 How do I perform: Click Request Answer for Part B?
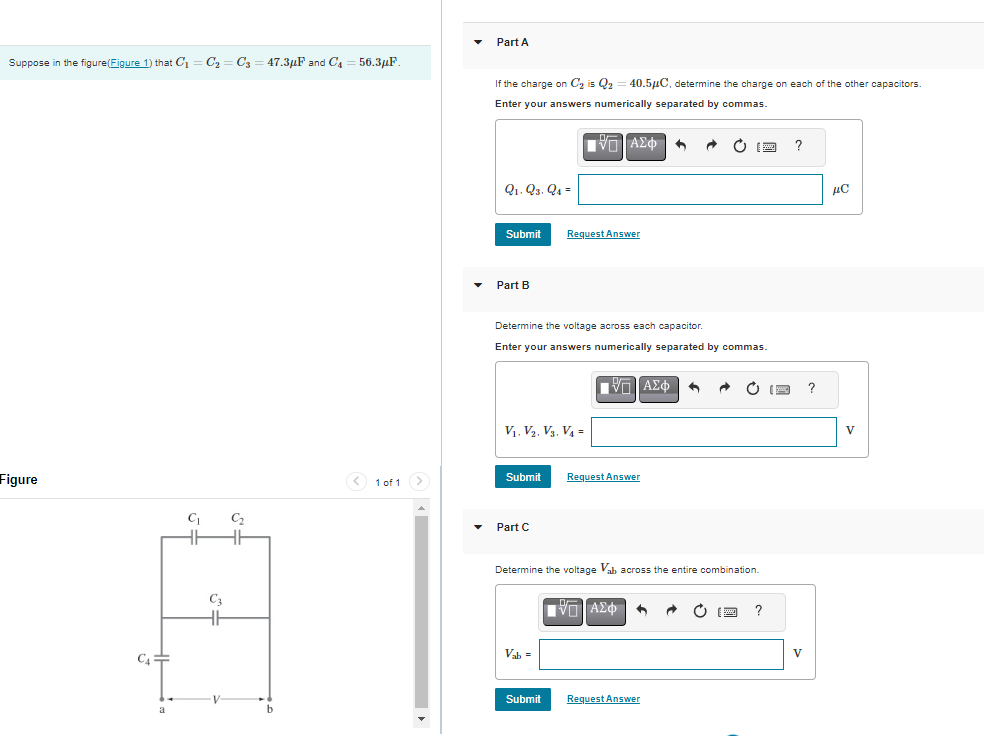click(x=603, y=476)
